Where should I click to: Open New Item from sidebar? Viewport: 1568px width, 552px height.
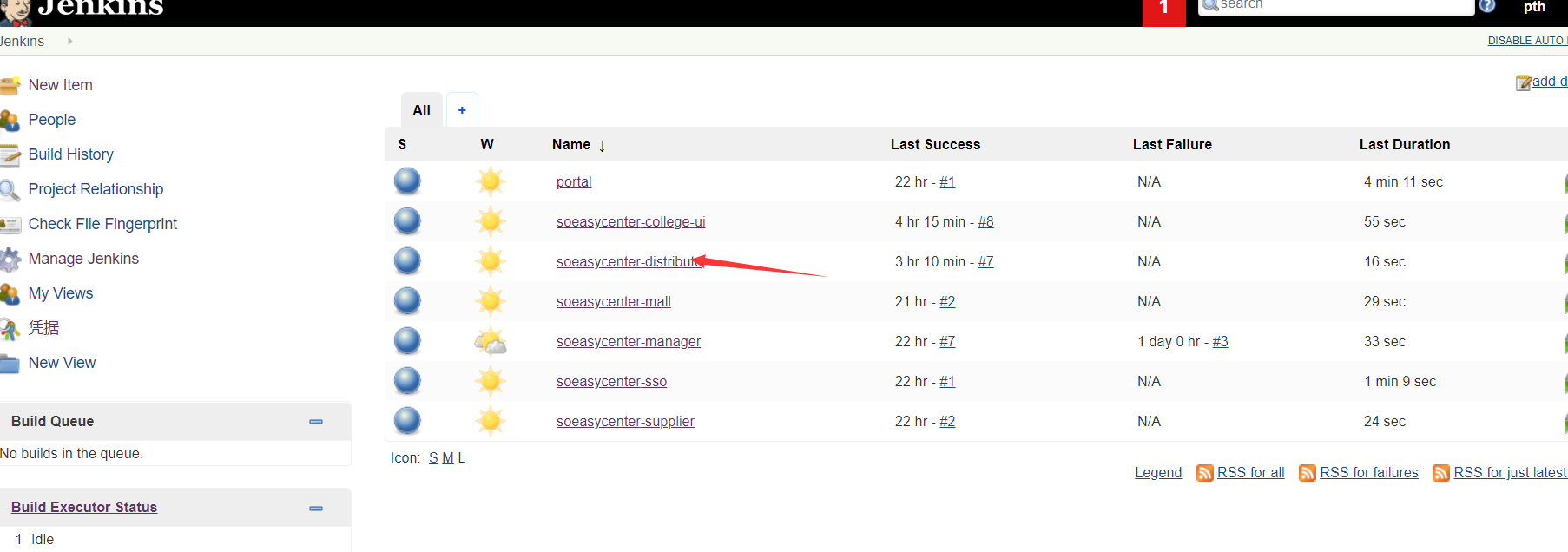point(61,85)
